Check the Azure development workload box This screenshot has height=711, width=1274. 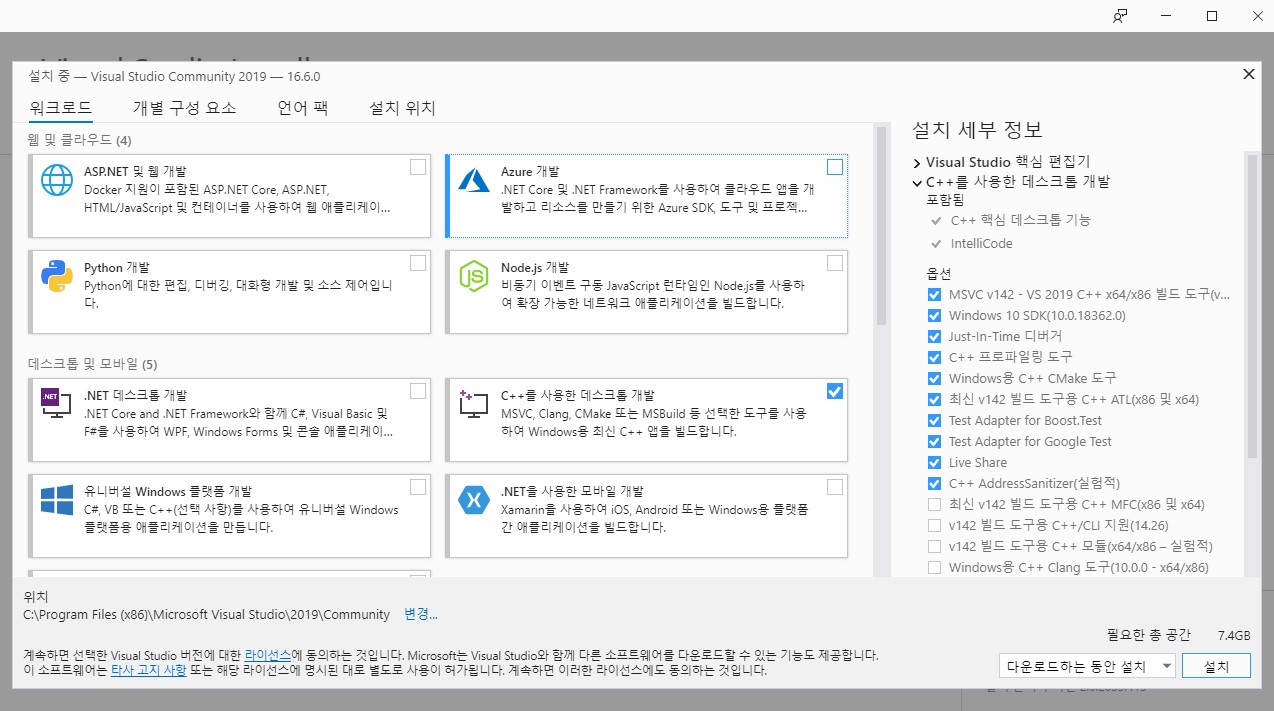click(835, 167)
